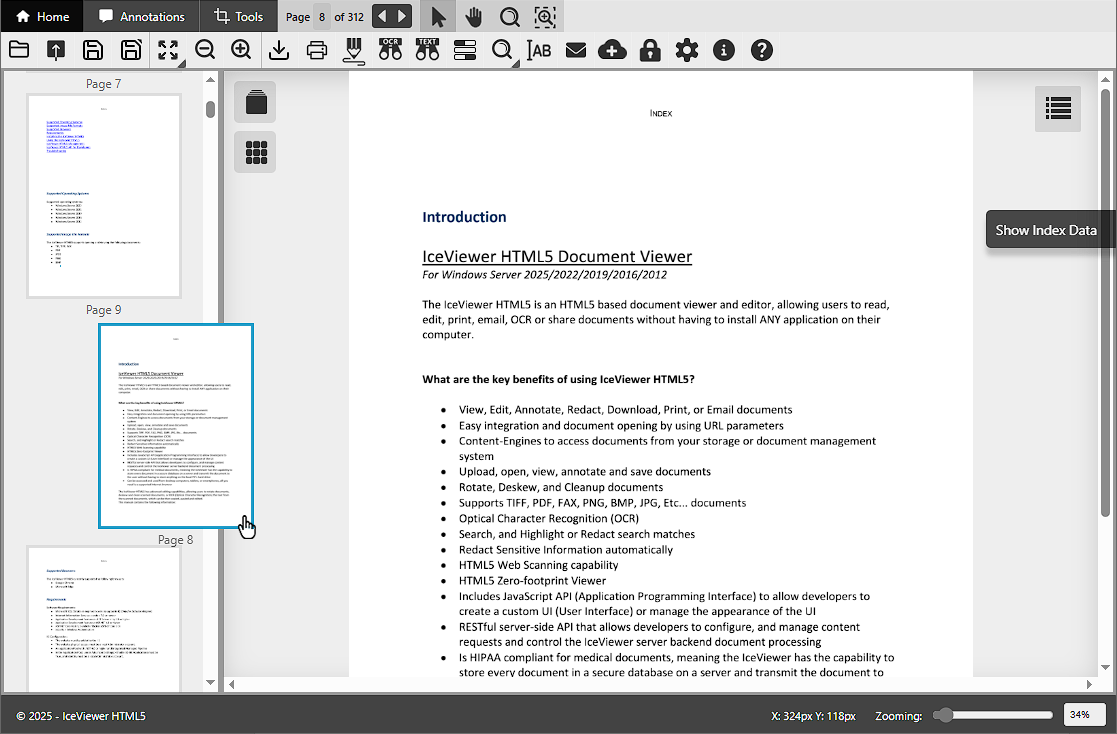Select the hand pan tool
Screen dimensions: 1117x734
pyautogui.click(x=474, y=16)
